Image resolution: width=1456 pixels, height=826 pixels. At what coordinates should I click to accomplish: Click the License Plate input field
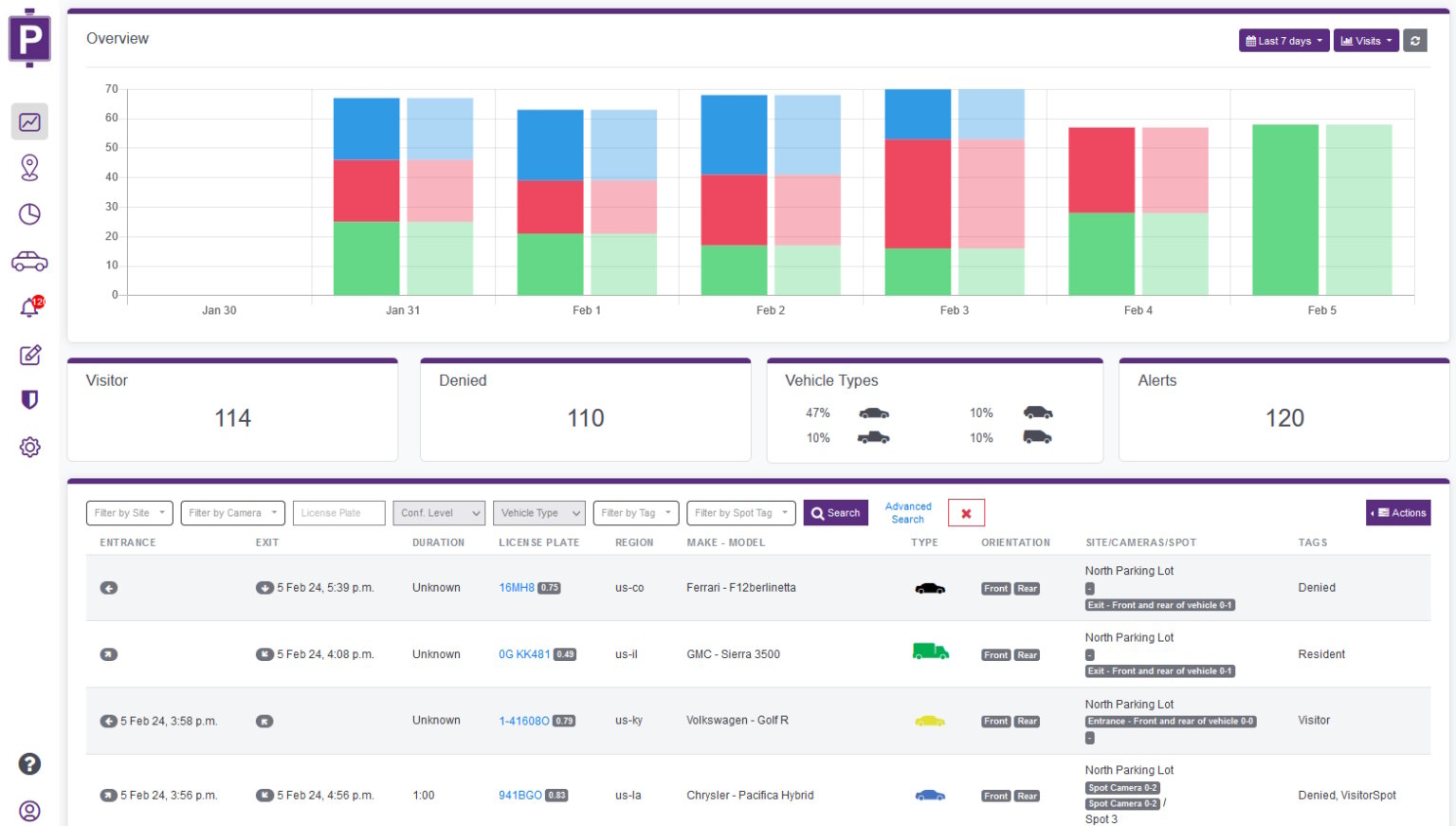coord(338,513)
